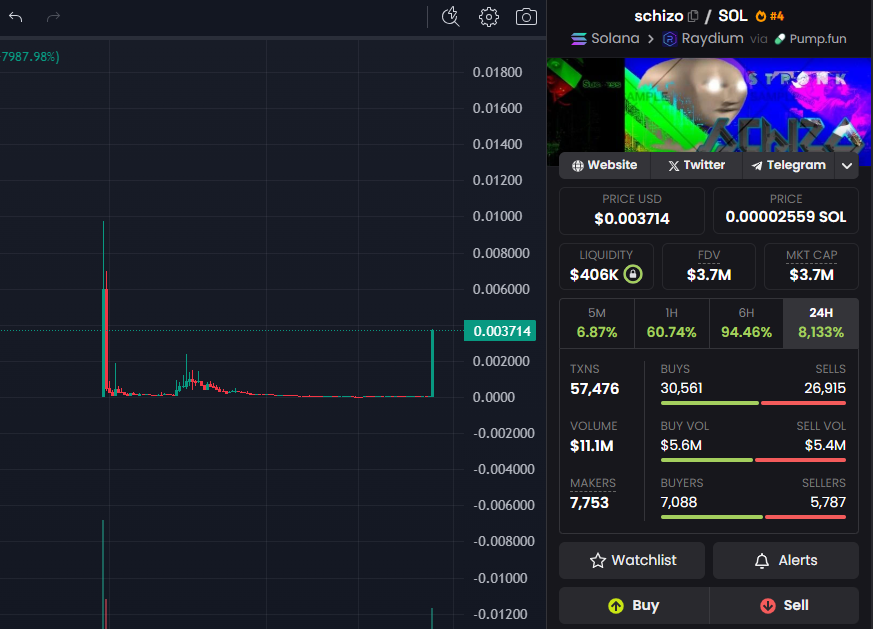Click the buys versus sells ratio bar
Image resolution: width=873 pixels, height=629 pixels.
753,403
